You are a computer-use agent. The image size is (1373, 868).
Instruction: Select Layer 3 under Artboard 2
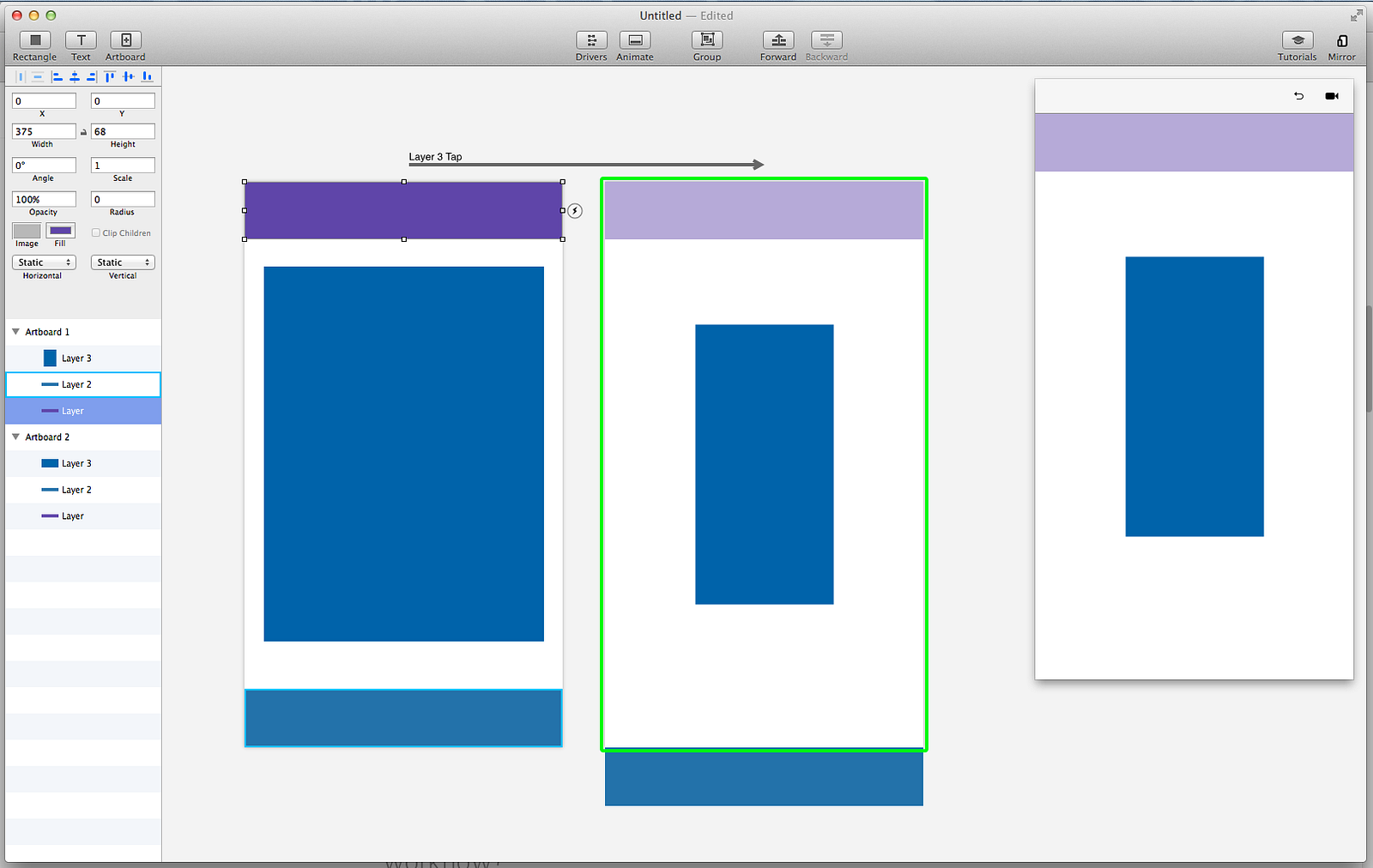click(83, 463)
